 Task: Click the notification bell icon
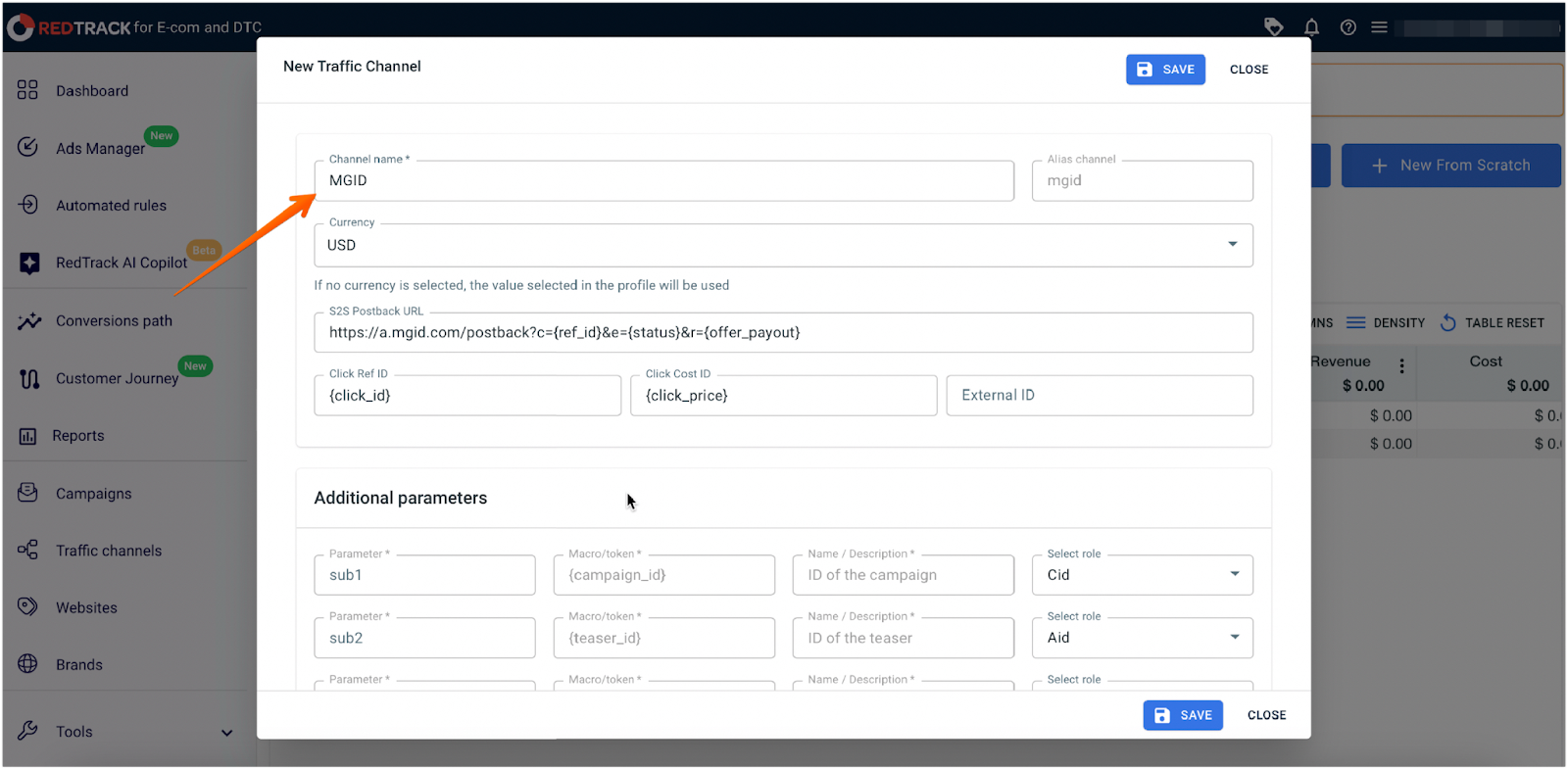[x=1311, y=27]
